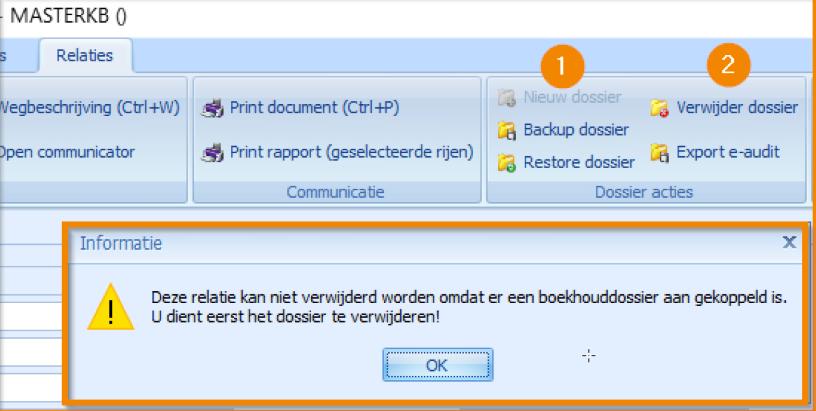Click the Nieuw dossier folder icon

[x=506, y=98]
